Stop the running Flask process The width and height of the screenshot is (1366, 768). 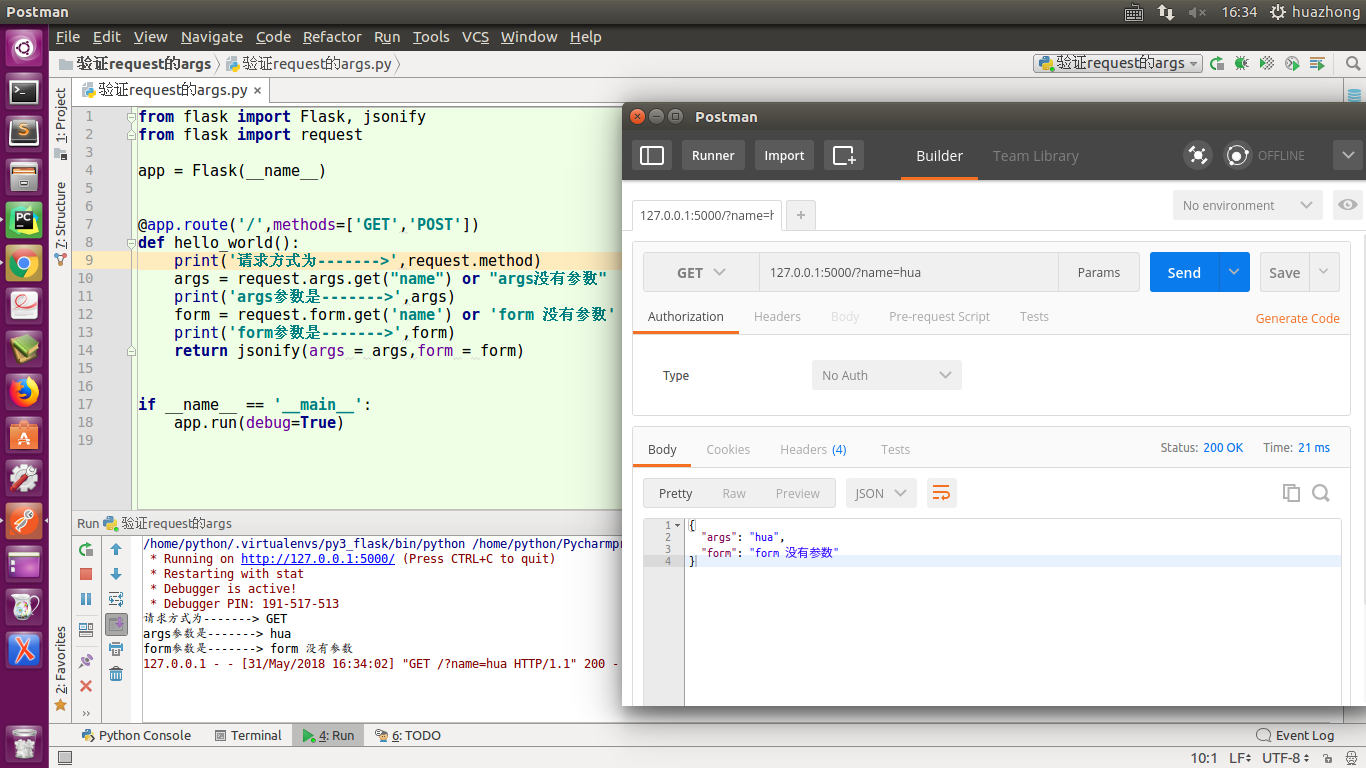coord(85,573)
